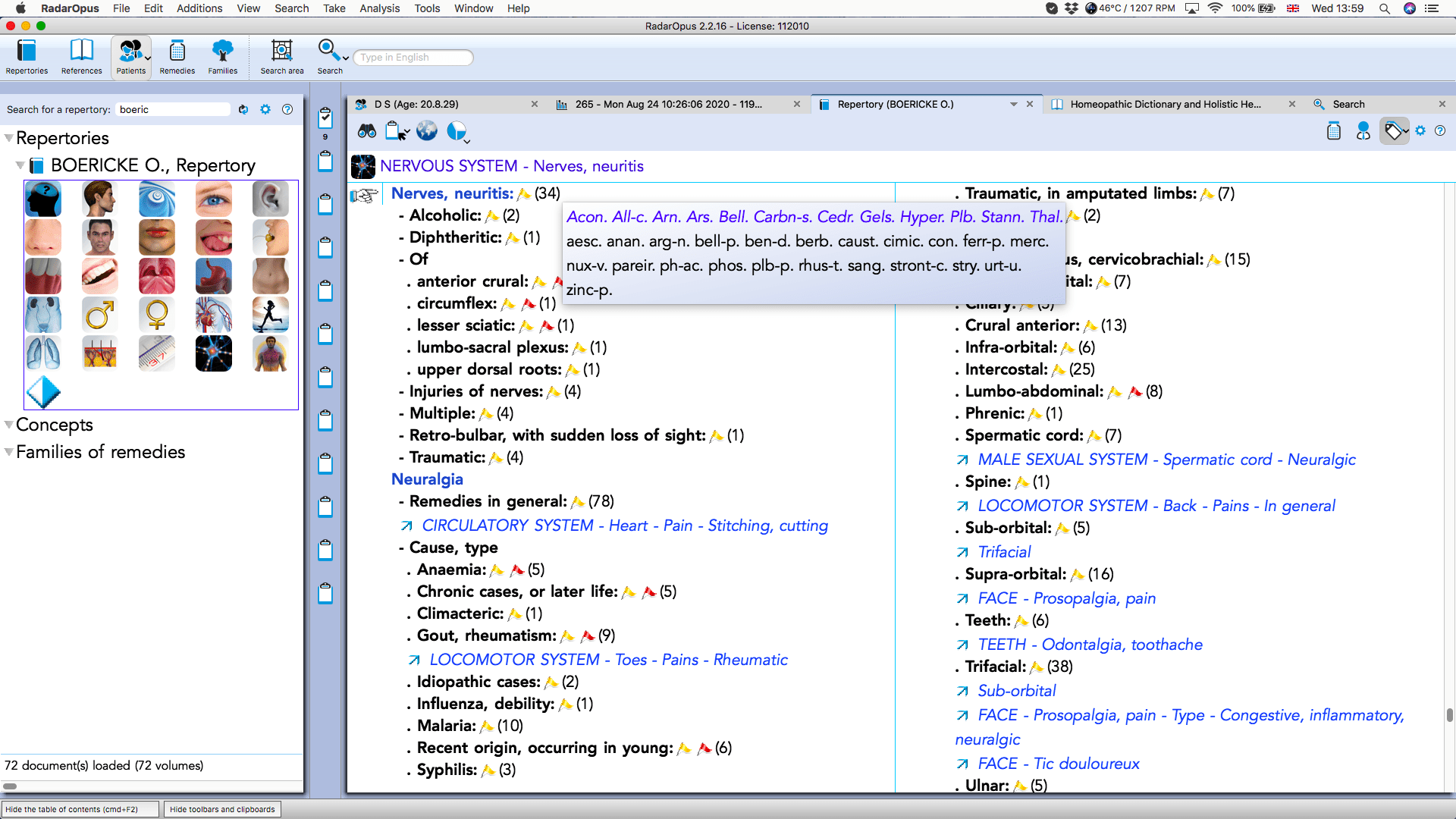Open the Nose chapter icon
Viewport: 1456px width, 819px height.
click(43, 237)
